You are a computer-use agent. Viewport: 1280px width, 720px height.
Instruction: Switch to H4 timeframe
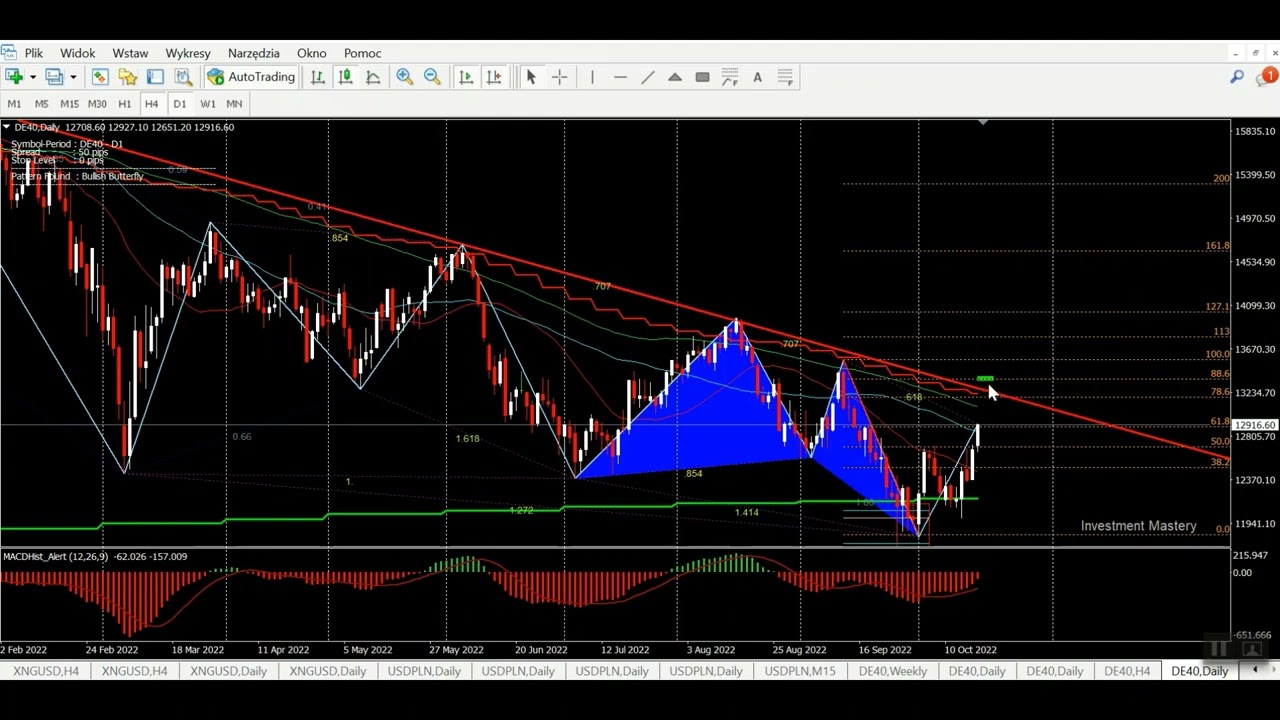[x=151, y=104]
